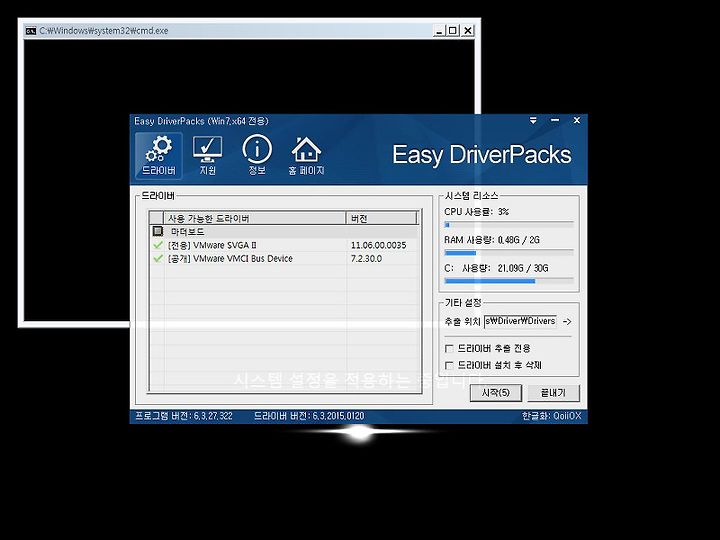The width and height of the screenshot is (720, 540).
Task: Minimize the cmd.exe window
Action: pos(439,31)
